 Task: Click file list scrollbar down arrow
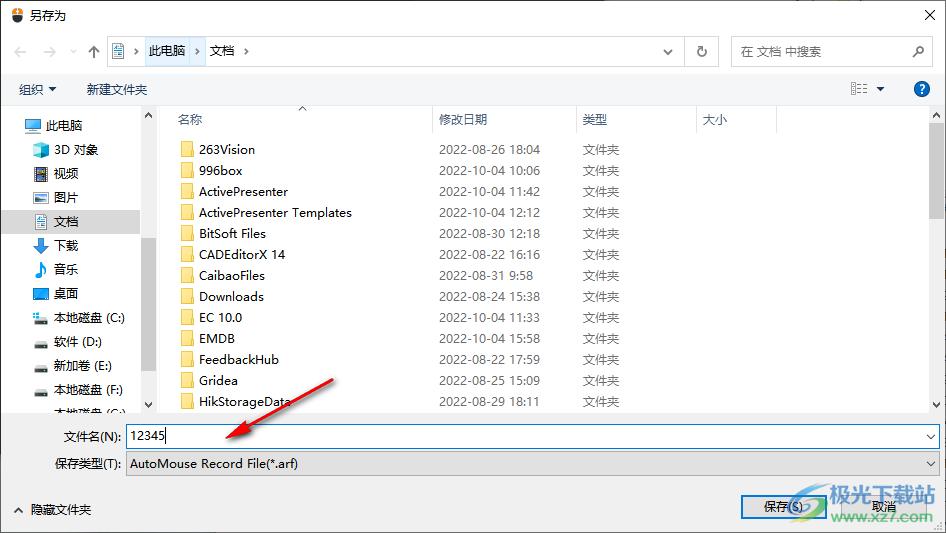coord(936,405)
